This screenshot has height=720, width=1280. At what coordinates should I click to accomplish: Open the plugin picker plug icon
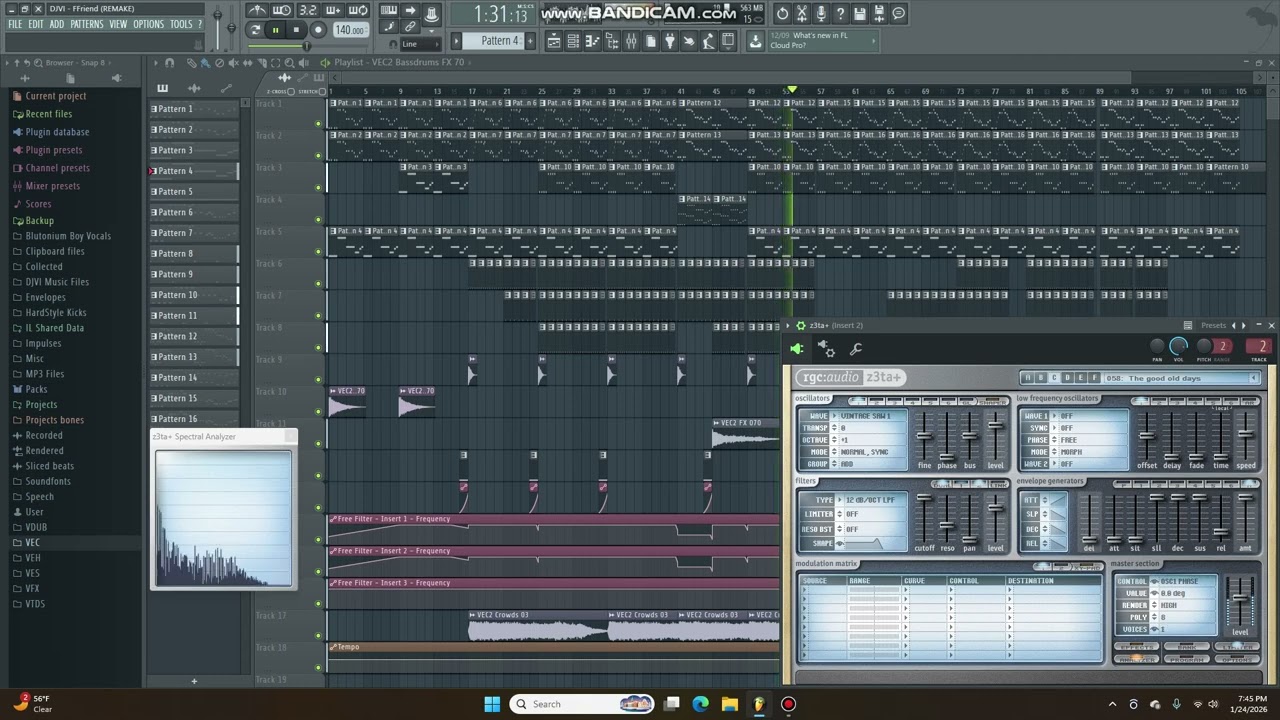[669, 41]
